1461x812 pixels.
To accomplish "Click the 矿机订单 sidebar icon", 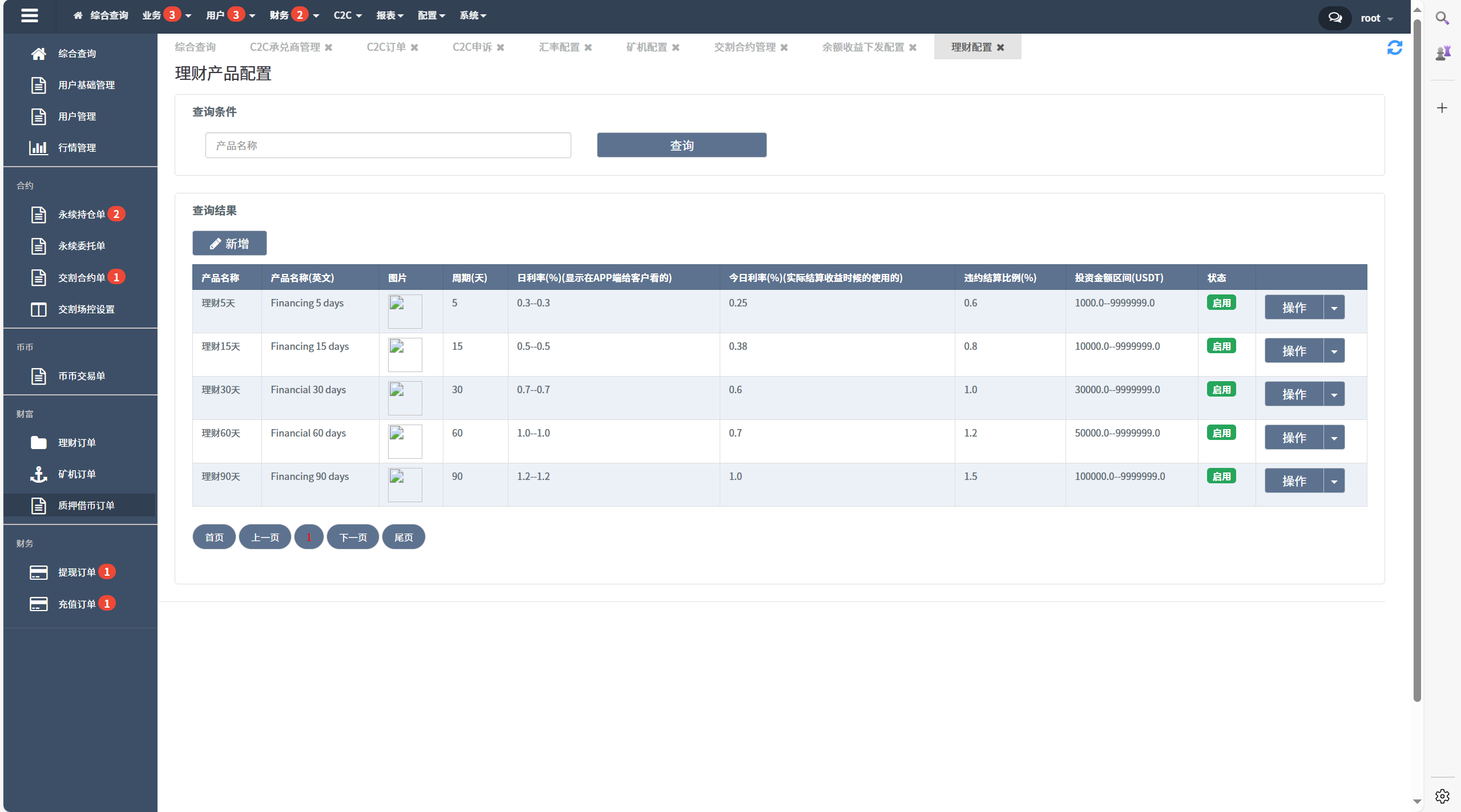I will click(39, 473).
